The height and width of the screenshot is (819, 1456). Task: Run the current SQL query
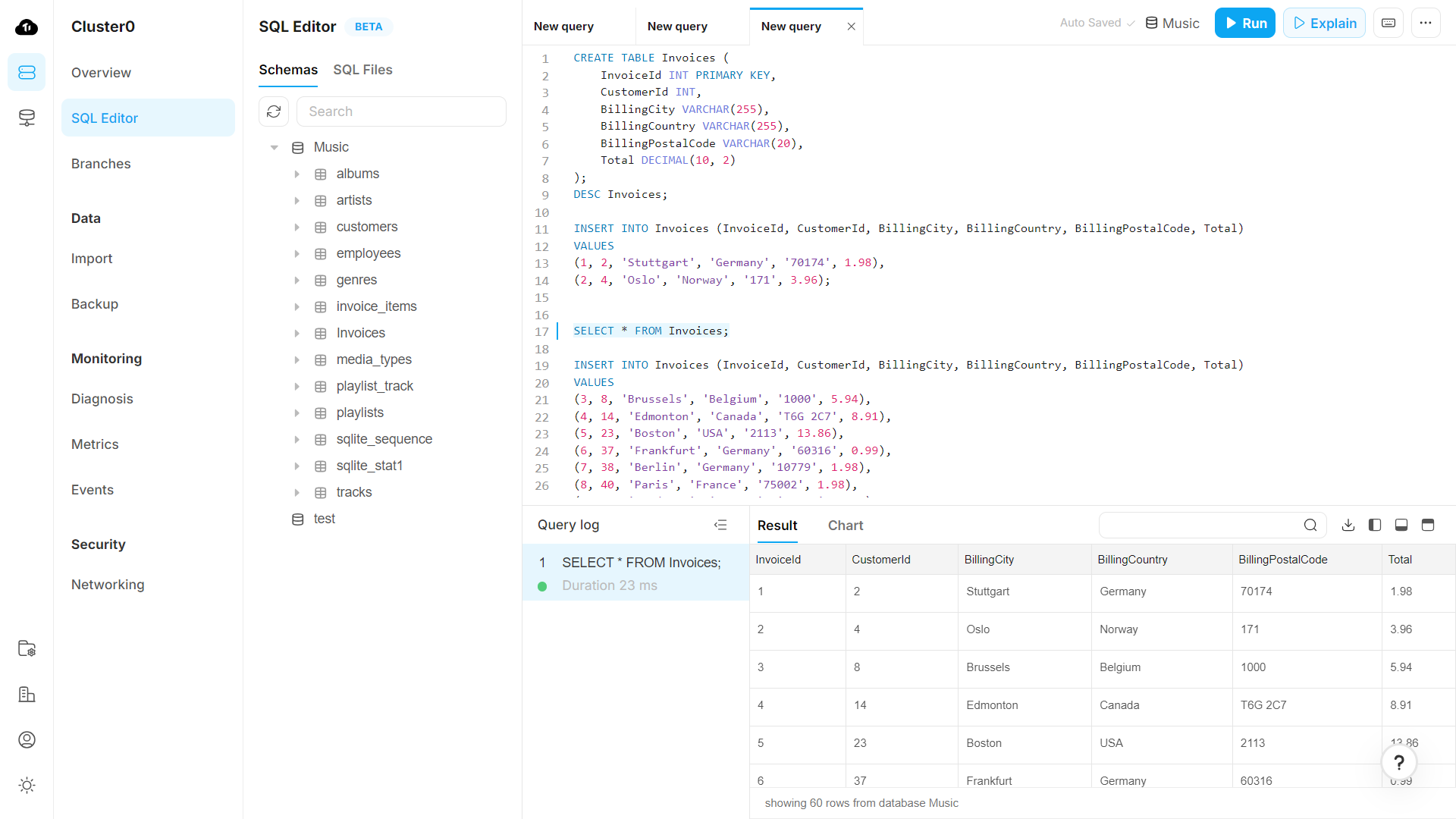pos(1245,24)
